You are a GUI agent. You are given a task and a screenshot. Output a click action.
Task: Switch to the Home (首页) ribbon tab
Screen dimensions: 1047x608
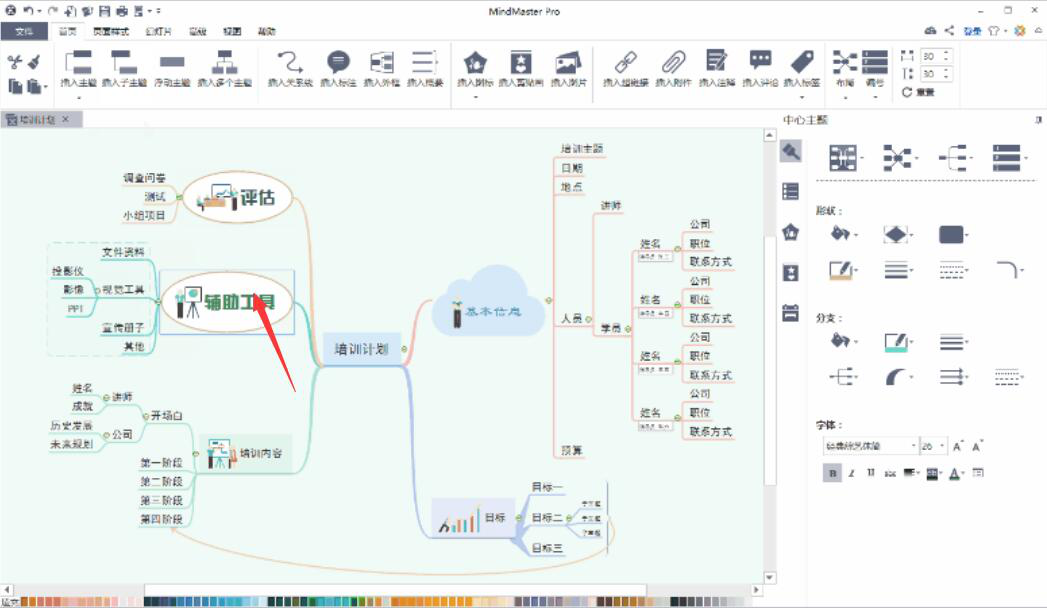coord(67,31)
